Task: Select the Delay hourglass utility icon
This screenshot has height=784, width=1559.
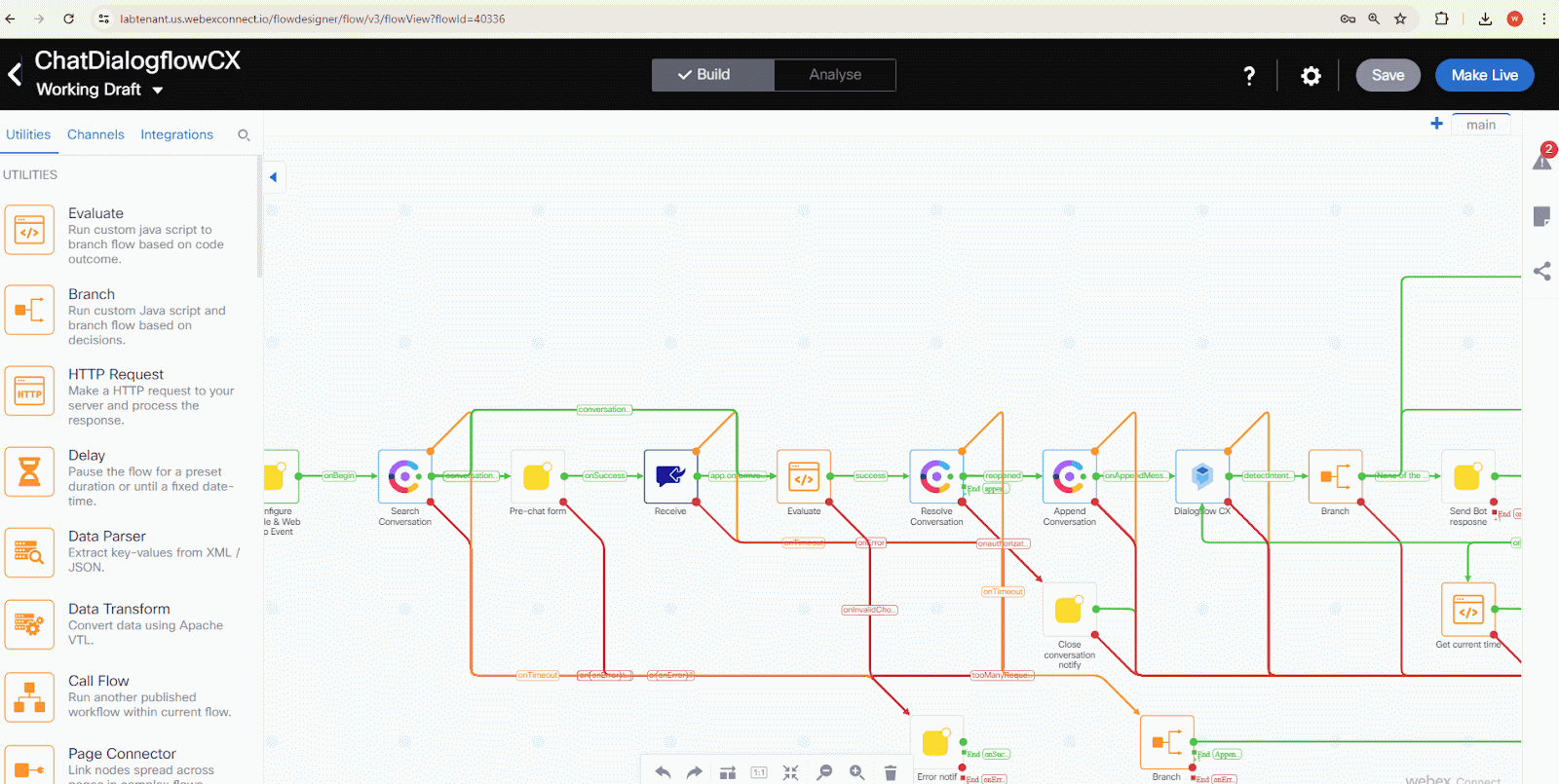Action: click(29, 472)
